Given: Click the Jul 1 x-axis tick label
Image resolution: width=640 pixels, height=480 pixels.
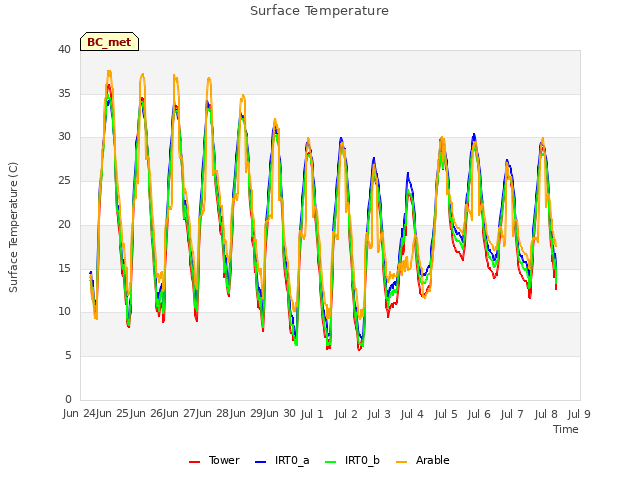Looking at the screenshot, I should click(312, 414).
